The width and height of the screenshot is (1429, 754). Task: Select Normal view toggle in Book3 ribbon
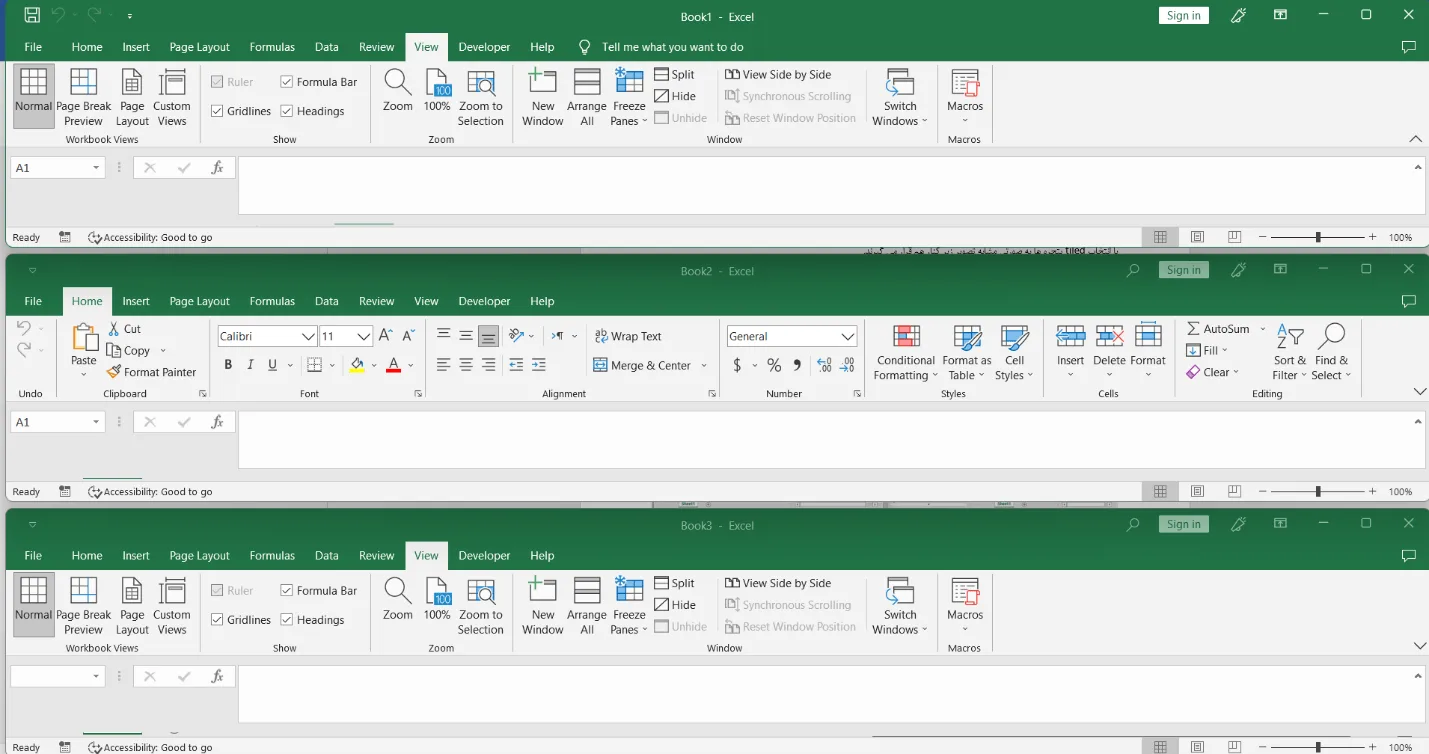pos(33,606)
